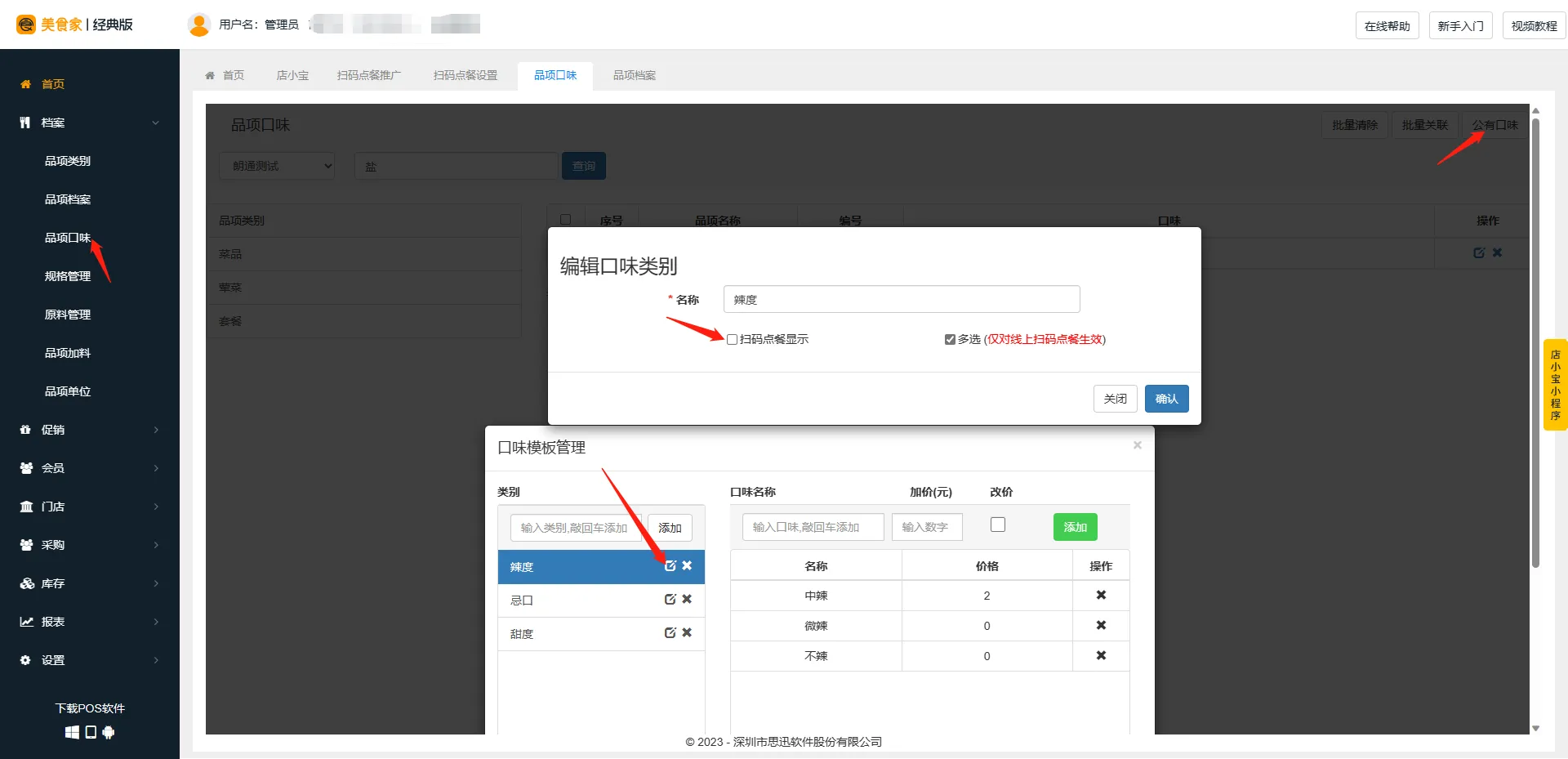Remove the 不辣 flavor row

pos(1101,656)
